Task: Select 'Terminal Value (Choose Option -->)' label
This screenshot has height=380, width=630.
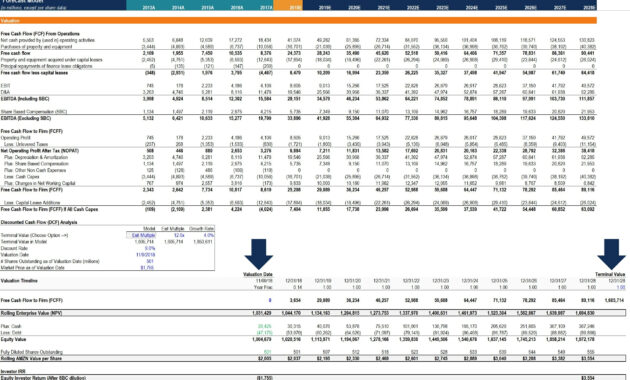Action: (35, 235)
